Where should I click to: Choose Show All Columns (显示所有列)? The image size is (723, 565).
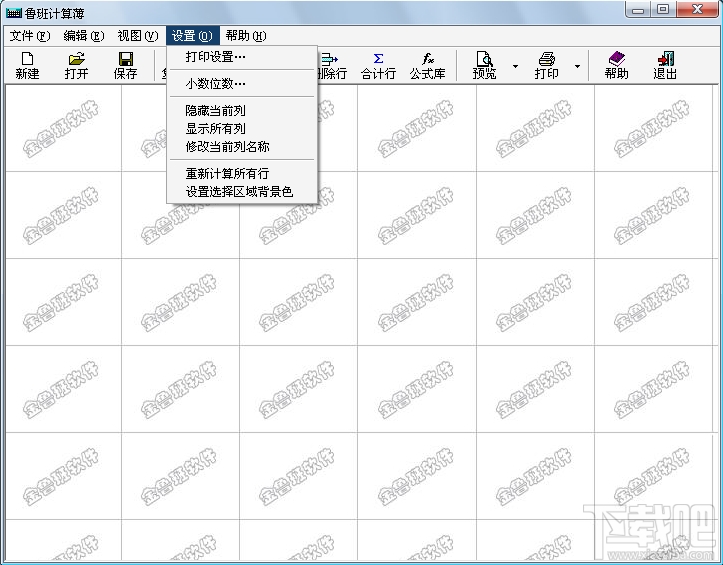pos(242,129)
